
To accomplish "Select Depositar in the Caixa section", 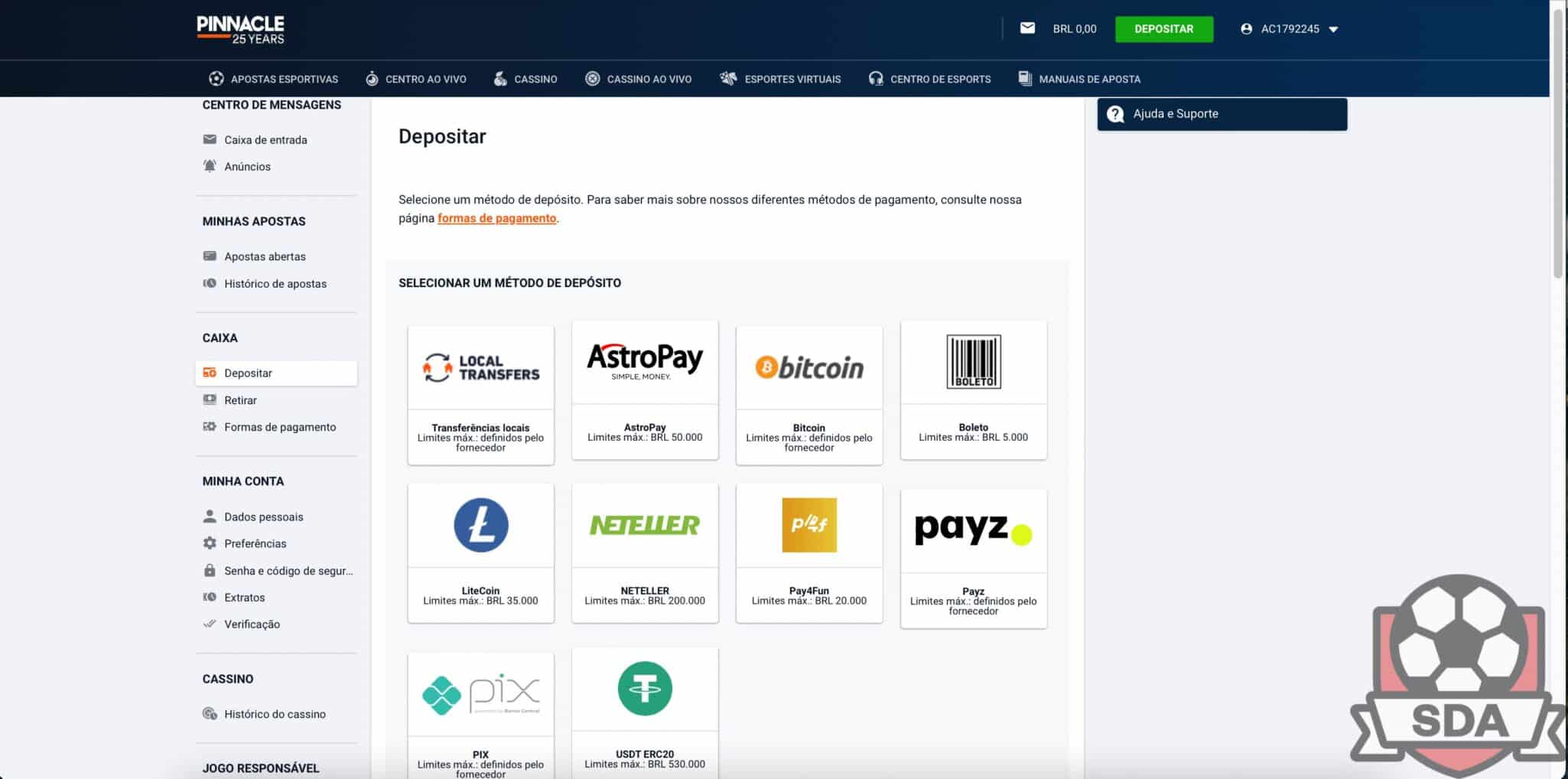I will click(276, 373).
